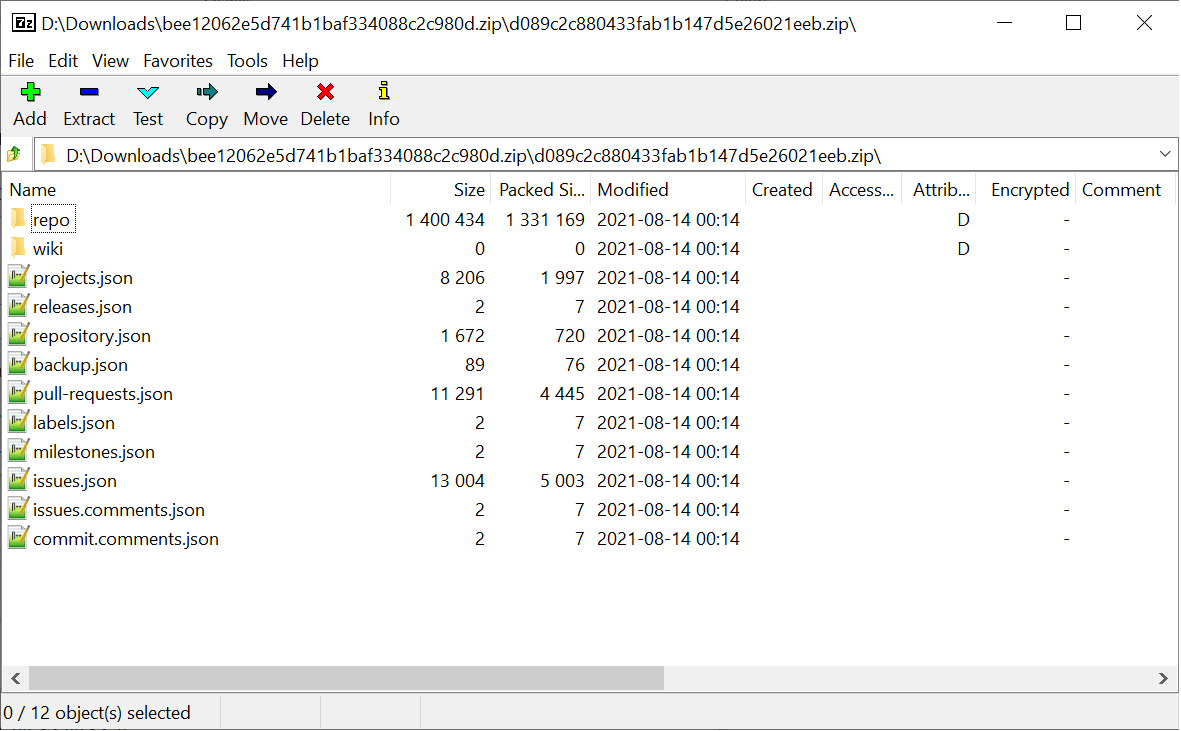The image size is (1181, 731).
Task: Select the 'issues.json' file name
Action: [x=75, y=480]
